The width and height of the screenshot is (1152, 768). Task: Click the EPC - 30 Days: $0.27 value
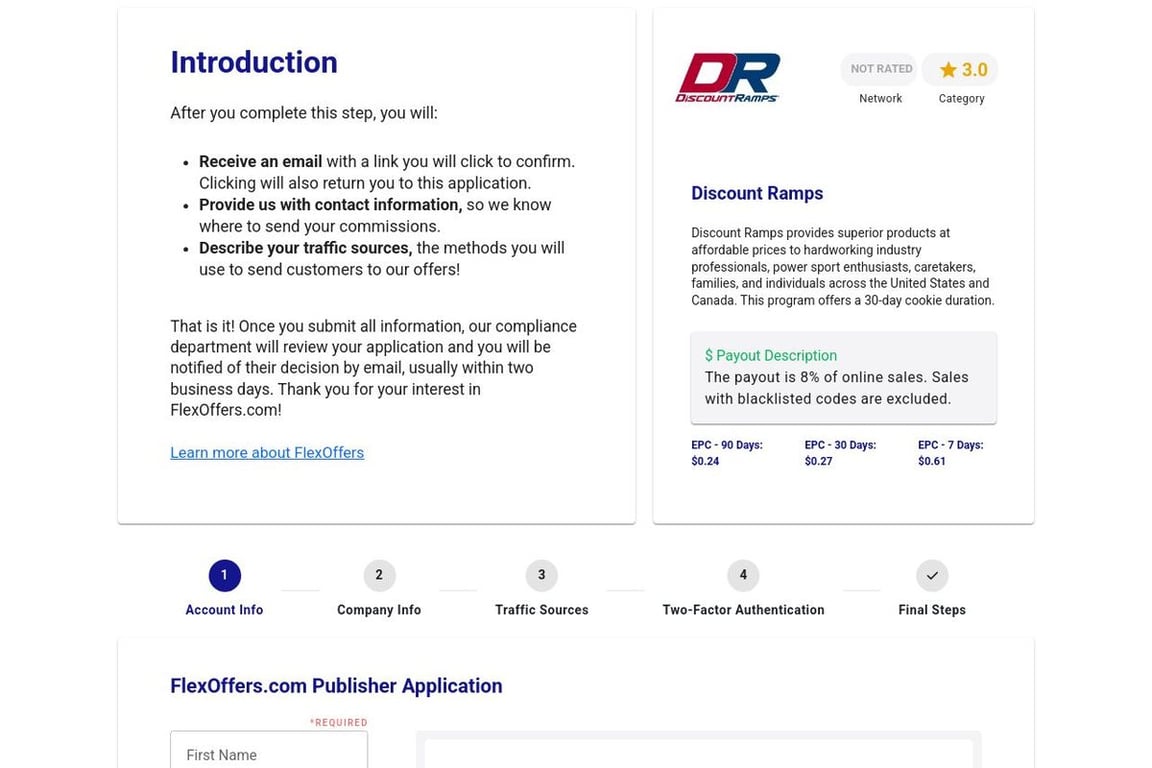tap(840, 453)
